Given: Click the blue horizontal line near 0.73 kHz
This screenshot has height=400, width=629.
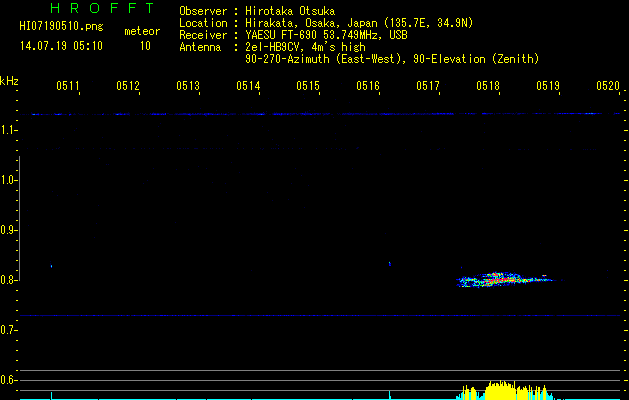Looking at the screenshot, I should [x=320, y=315].
